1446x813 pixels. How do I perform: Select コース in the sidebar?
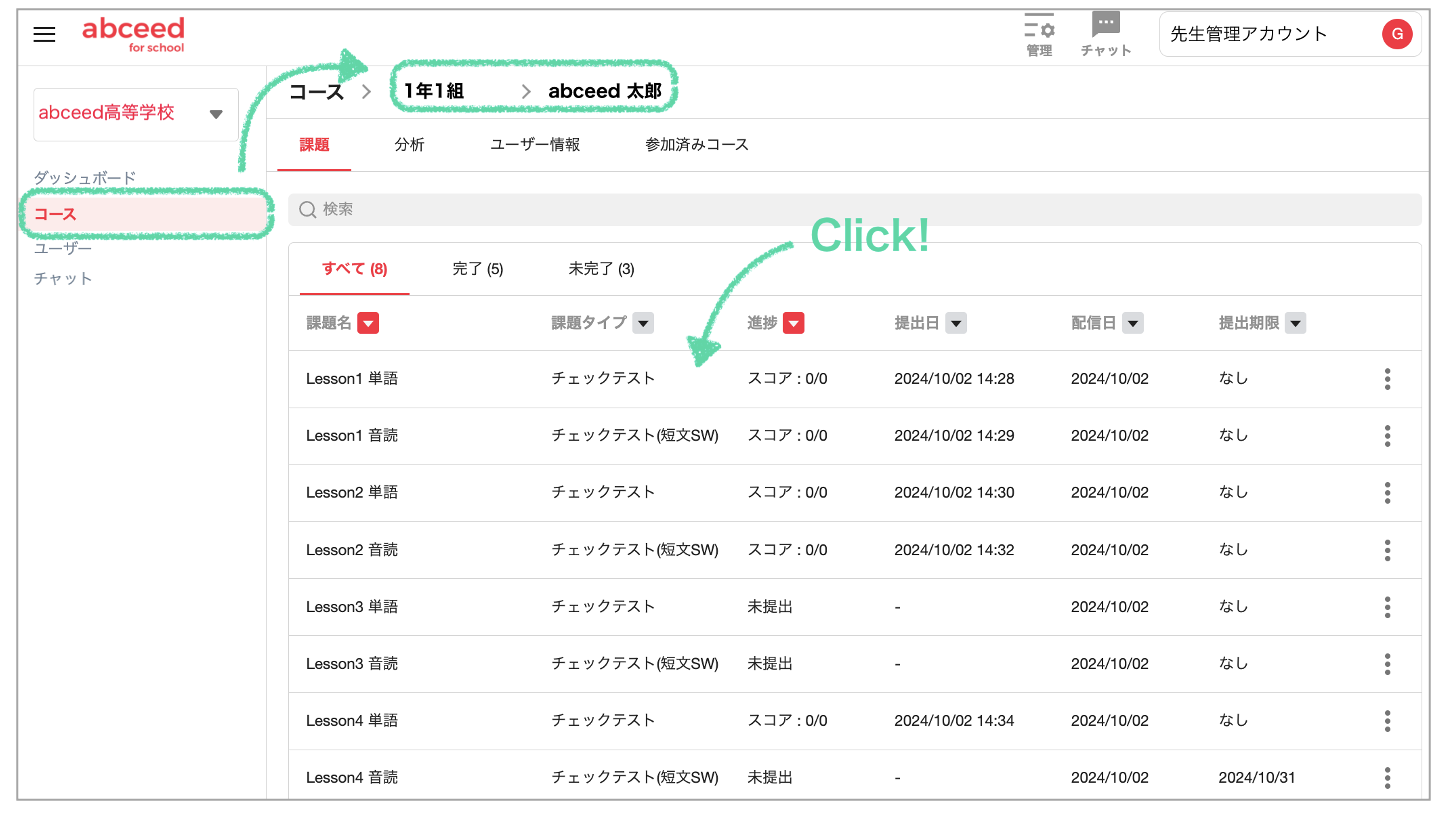pos(146,214)
